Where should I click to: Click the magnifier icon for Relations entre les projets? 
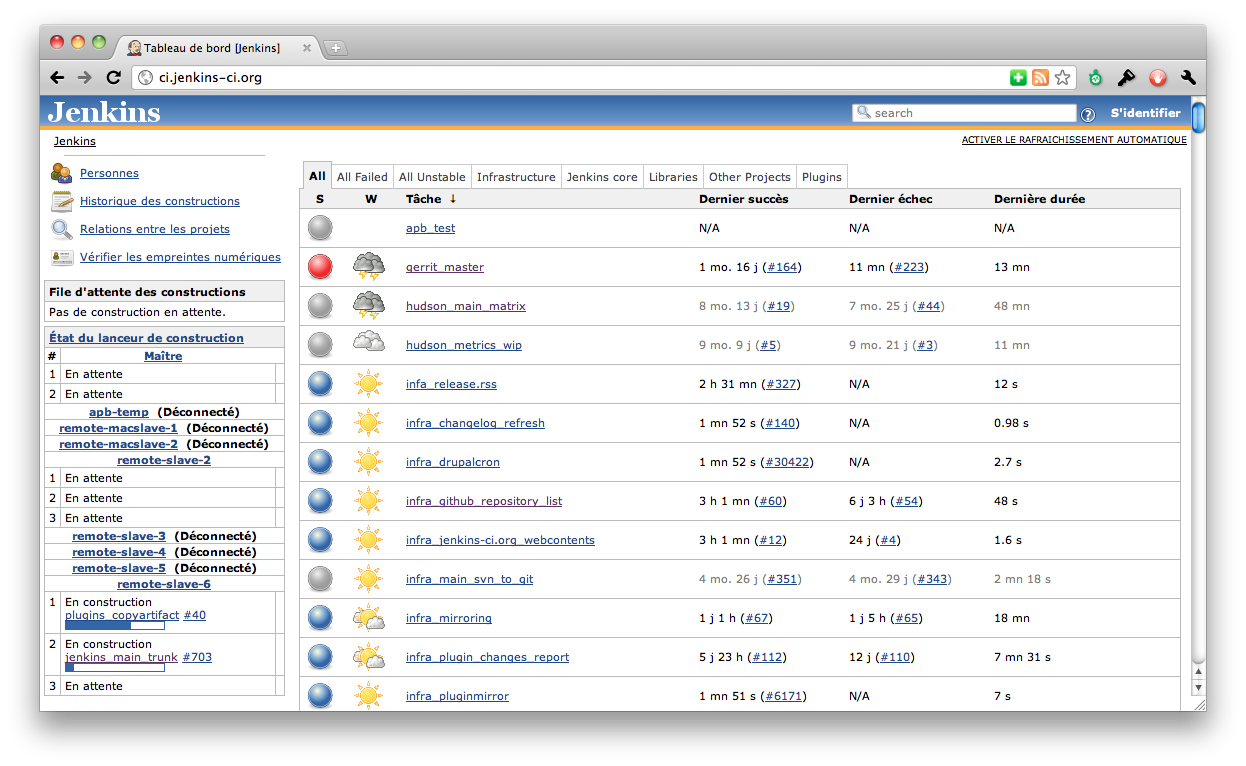pyautogui.click(x=62, y=229)
